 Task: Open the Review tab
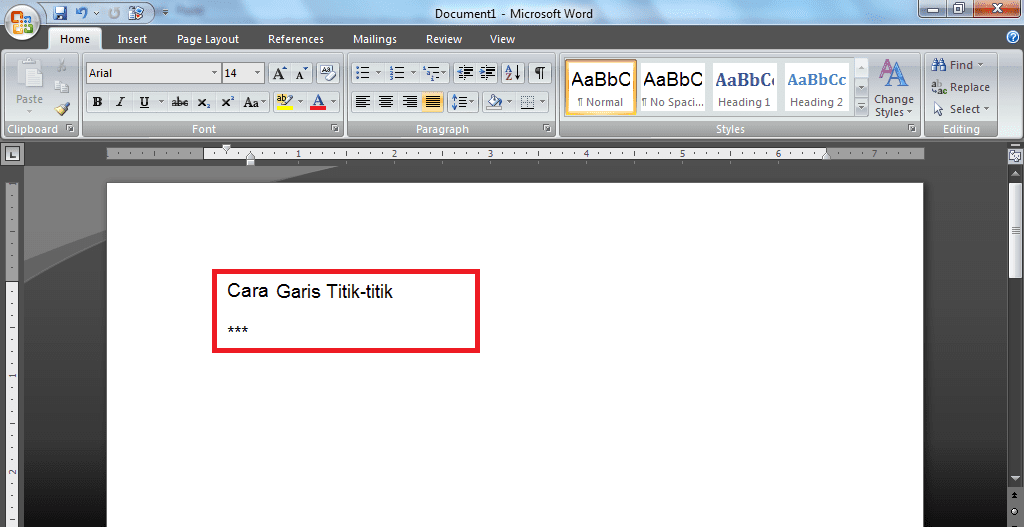(x=444, y=39)
